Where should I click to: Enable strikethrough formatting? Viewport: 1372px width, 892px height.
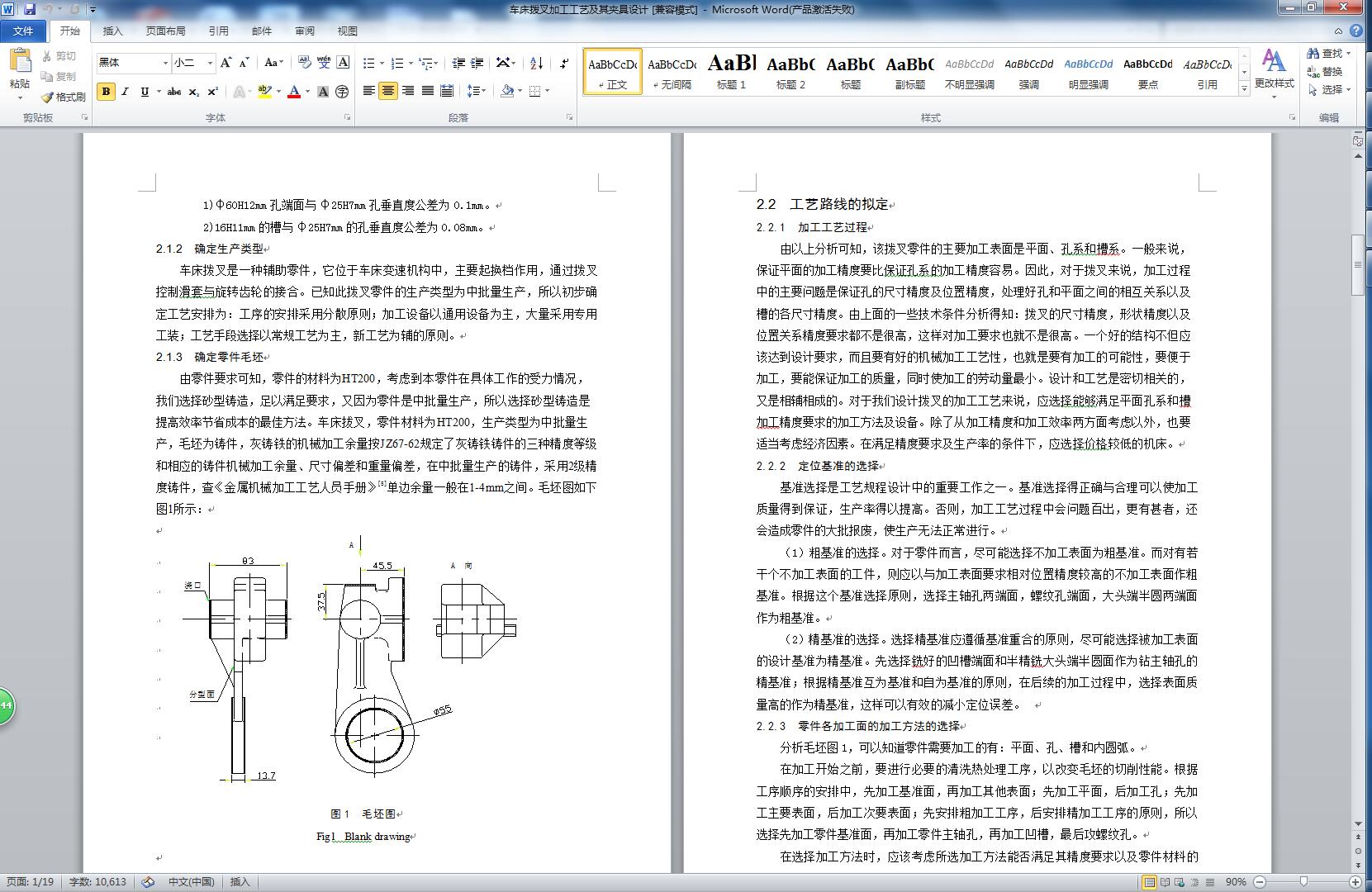pyautogui.click(x=172, y=93)
